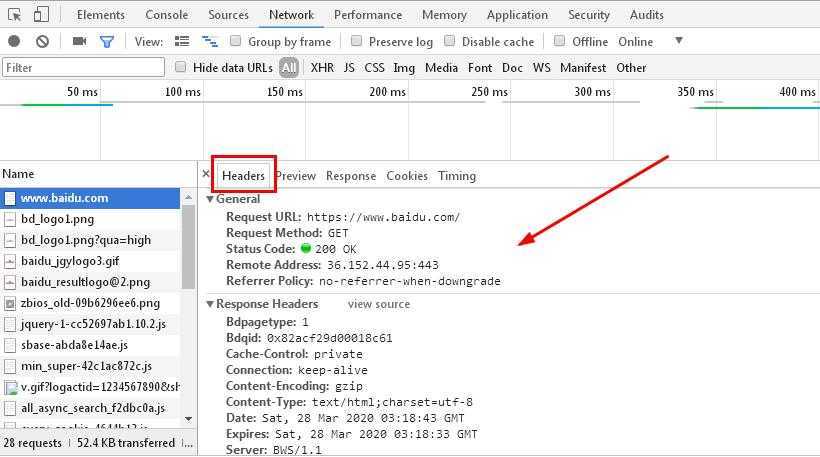Click the Filter text input
820x457 pixels.
tap(84, 67)
